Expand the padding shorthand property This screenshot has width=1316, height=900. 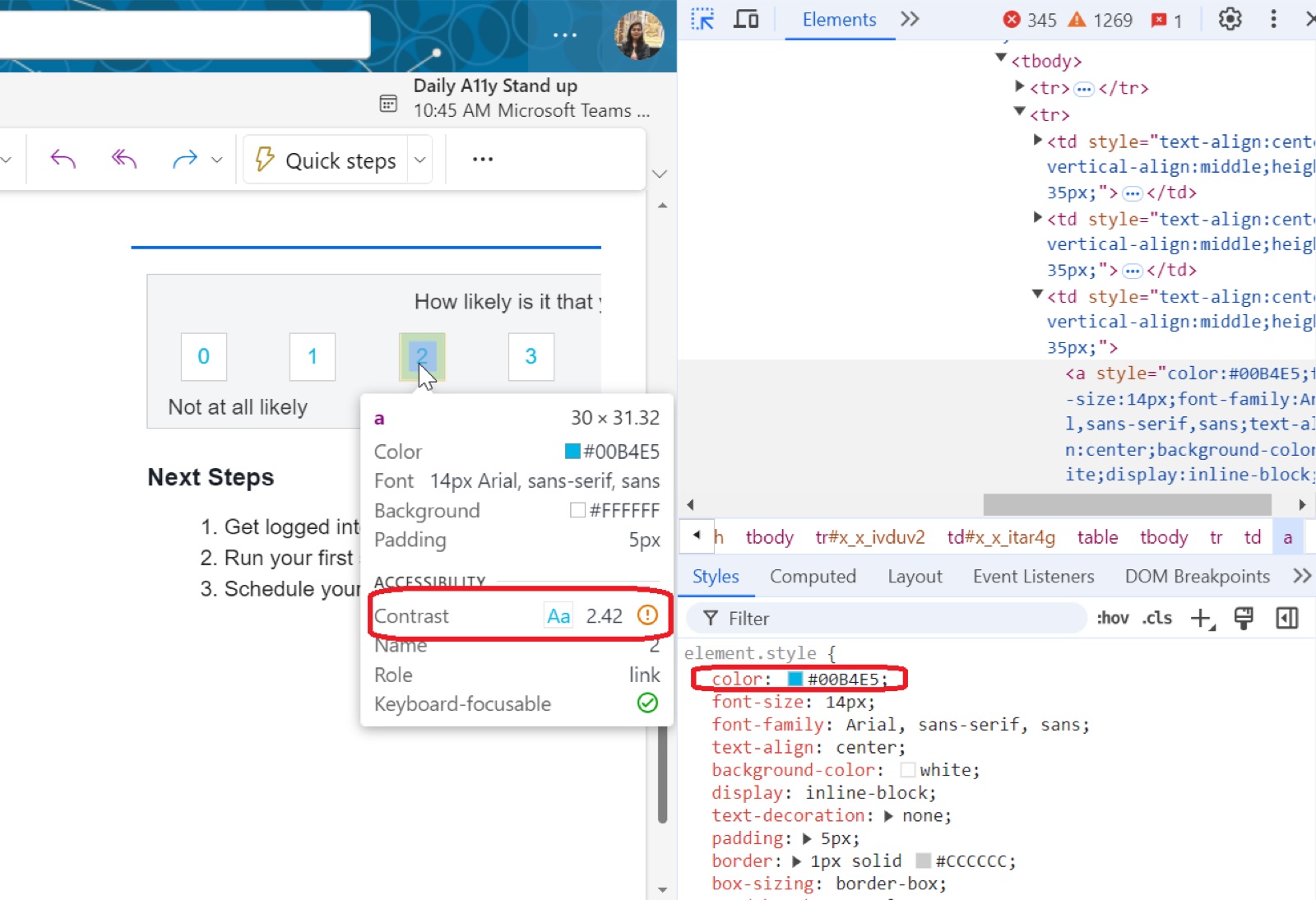tap(807, 838)
